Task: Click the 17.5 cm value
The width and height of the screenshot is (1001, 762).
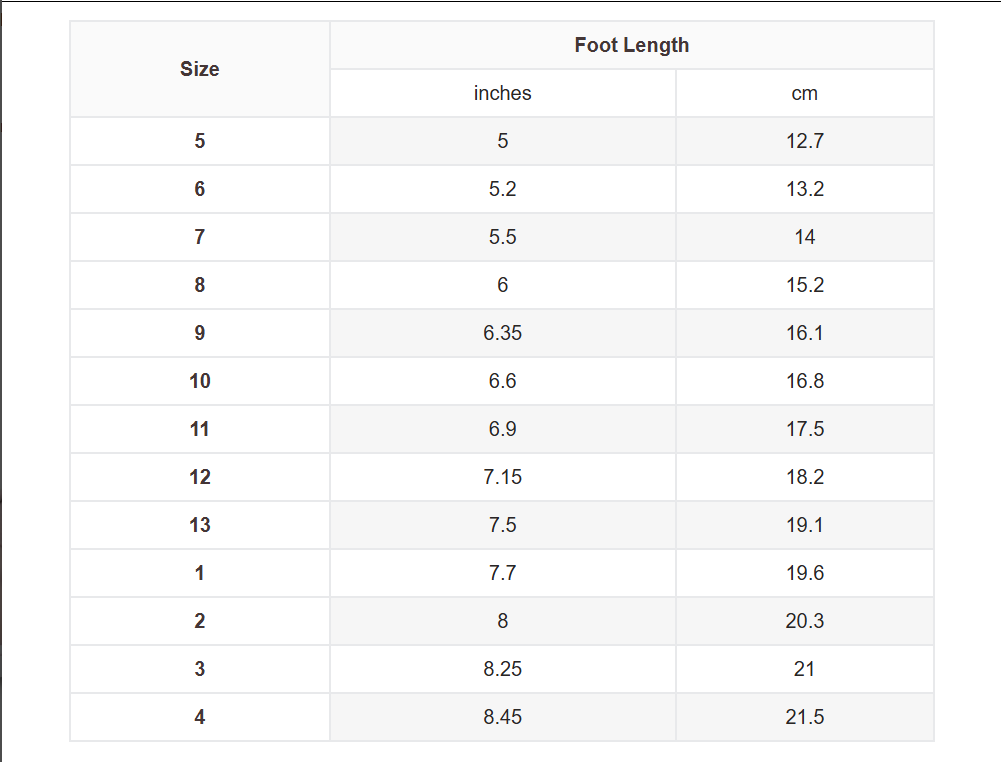Action: coord(804,429)
